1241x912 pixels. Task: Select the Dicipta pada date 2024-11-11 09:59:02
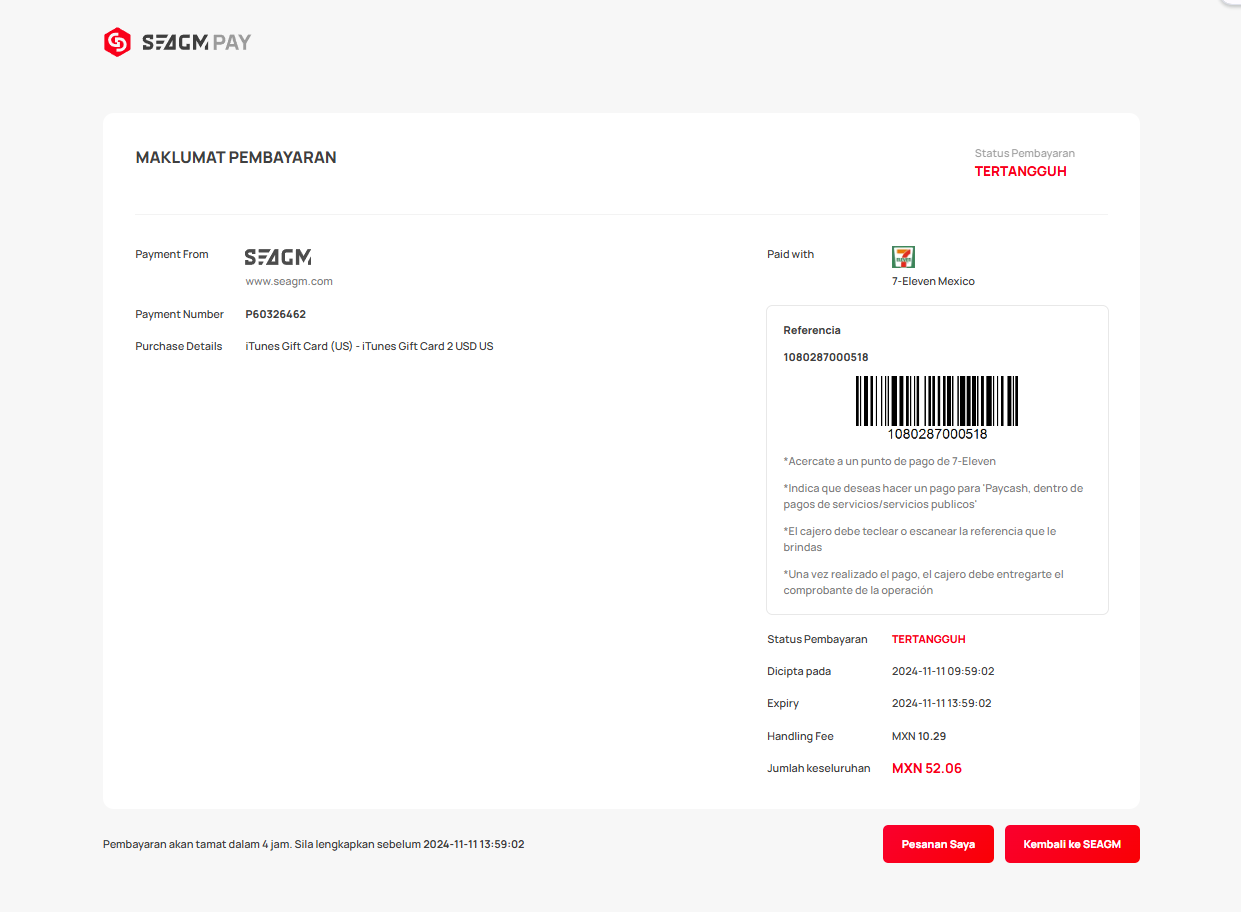(943, 672)
